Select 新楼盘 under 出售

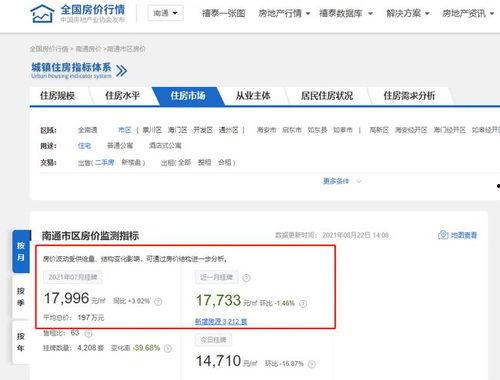pos(131,162)
